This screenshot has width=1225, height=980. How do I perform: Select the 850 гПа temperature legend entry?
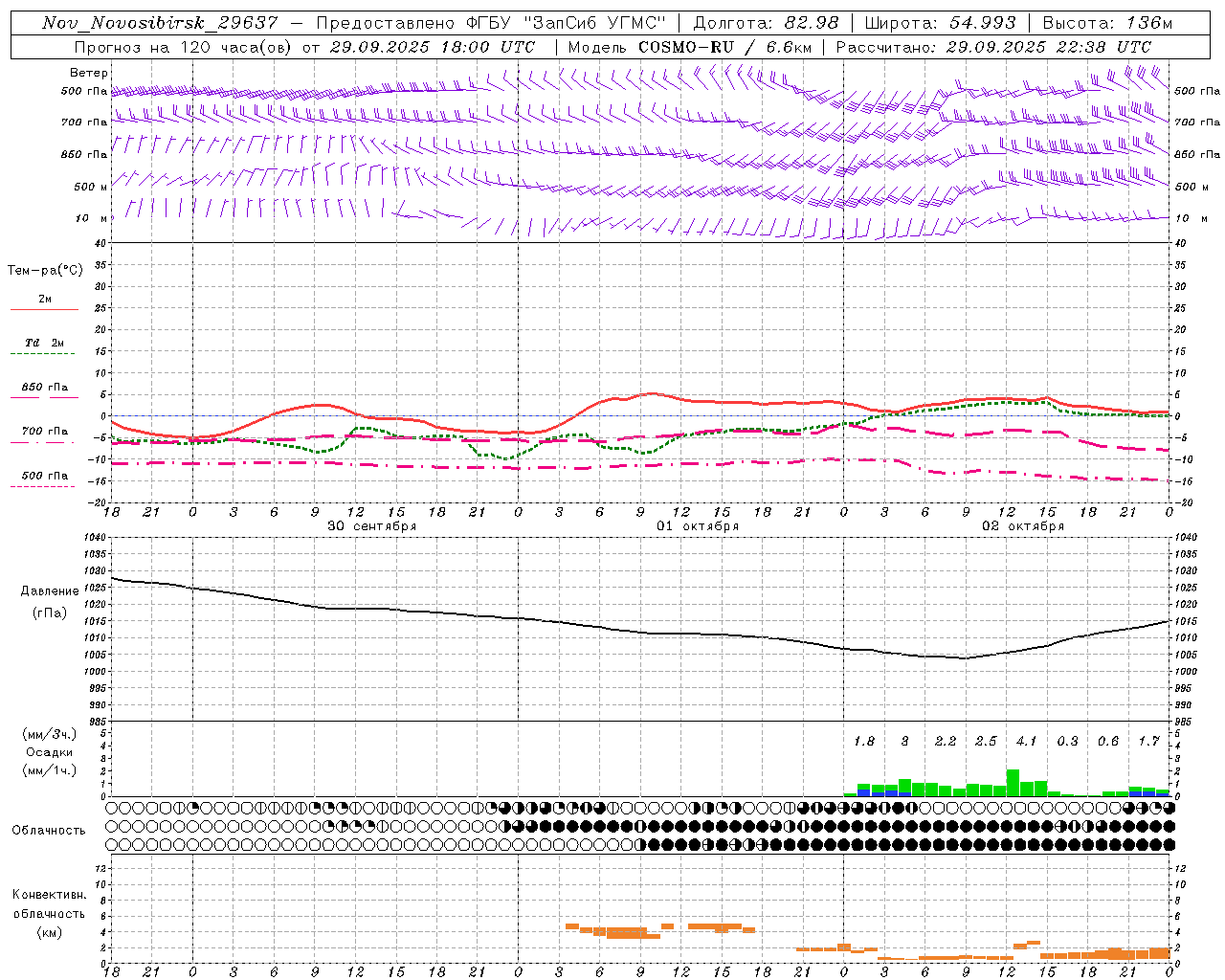45,388
